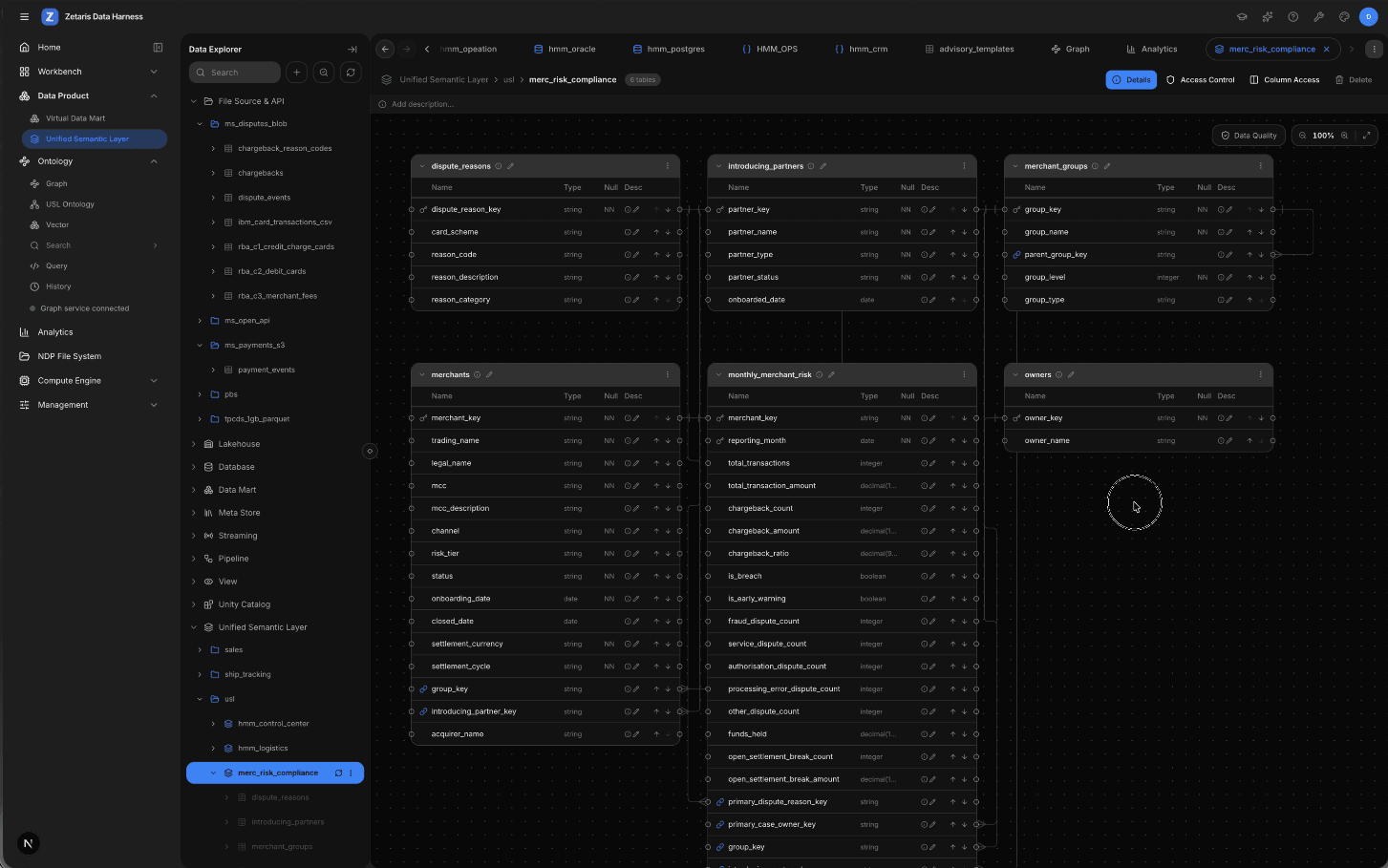Expand the diagram to fullscreen
1388x868 pixels.
(1367, 136)
